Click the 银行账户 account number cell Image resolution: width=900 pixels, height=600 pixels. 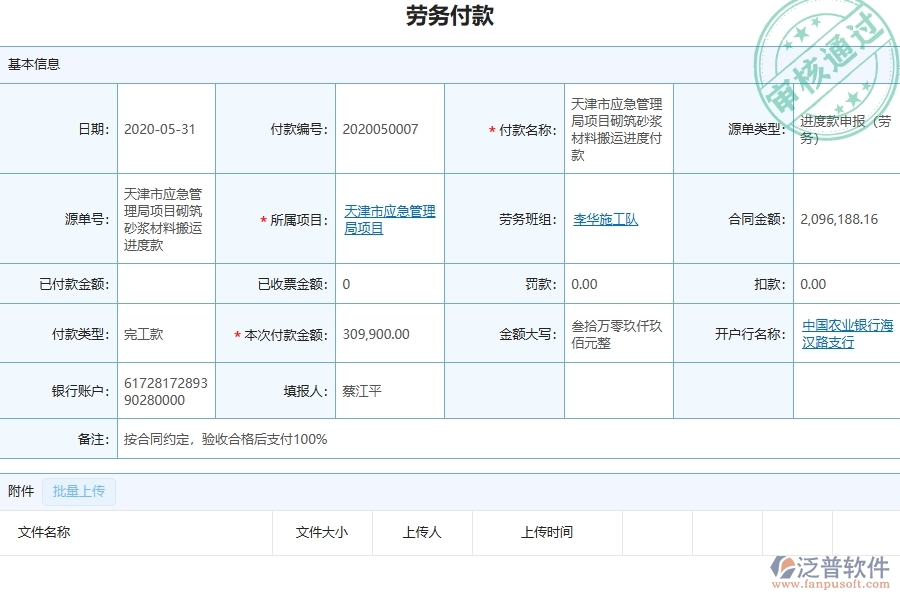166,390
